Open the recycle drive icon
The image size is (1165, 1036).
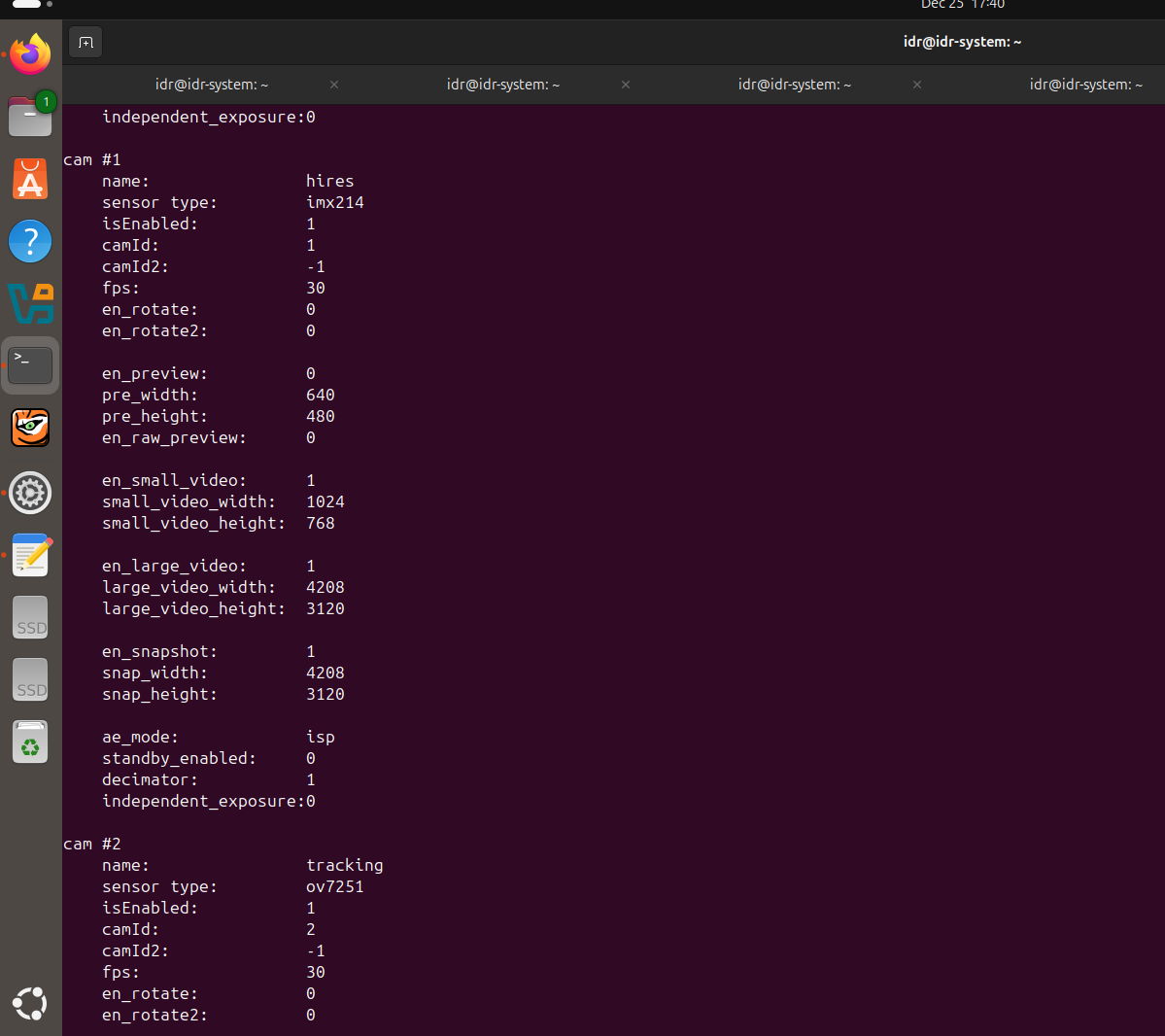(x=29, y=742)
